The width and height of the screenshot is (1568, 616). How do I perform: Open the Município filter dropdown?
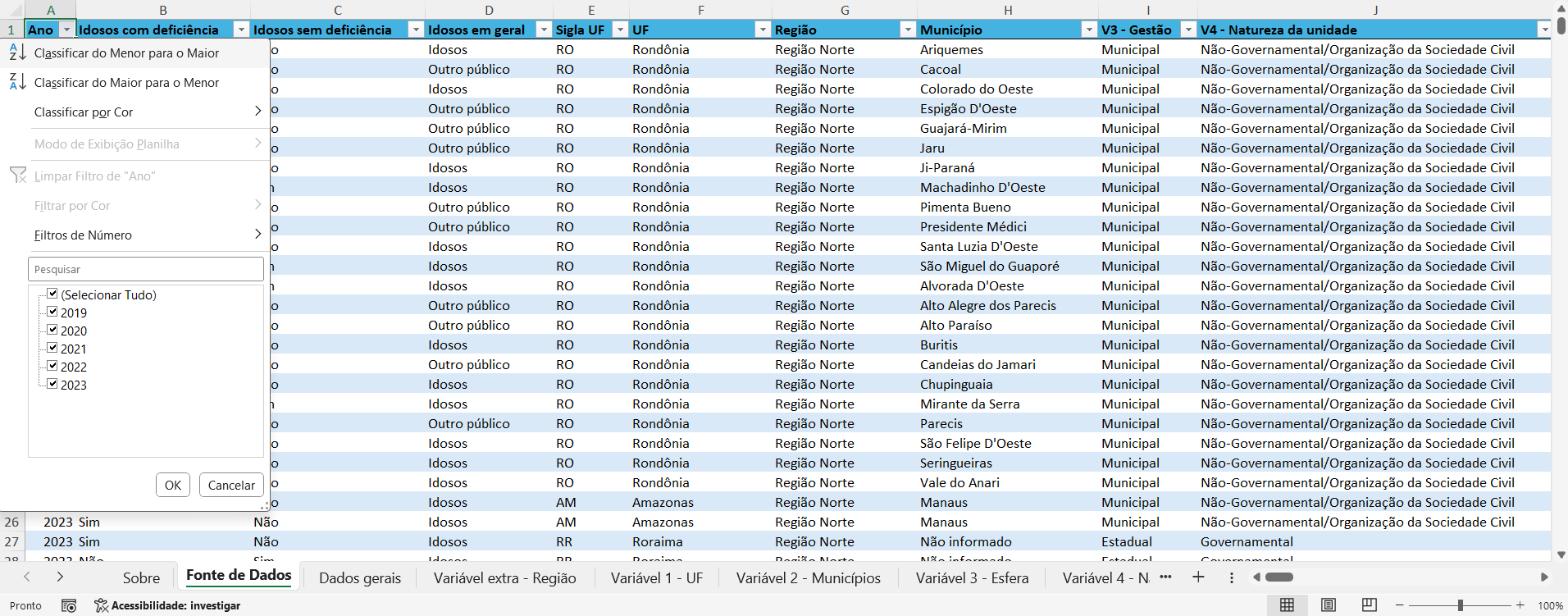(x=1089, y=30)
